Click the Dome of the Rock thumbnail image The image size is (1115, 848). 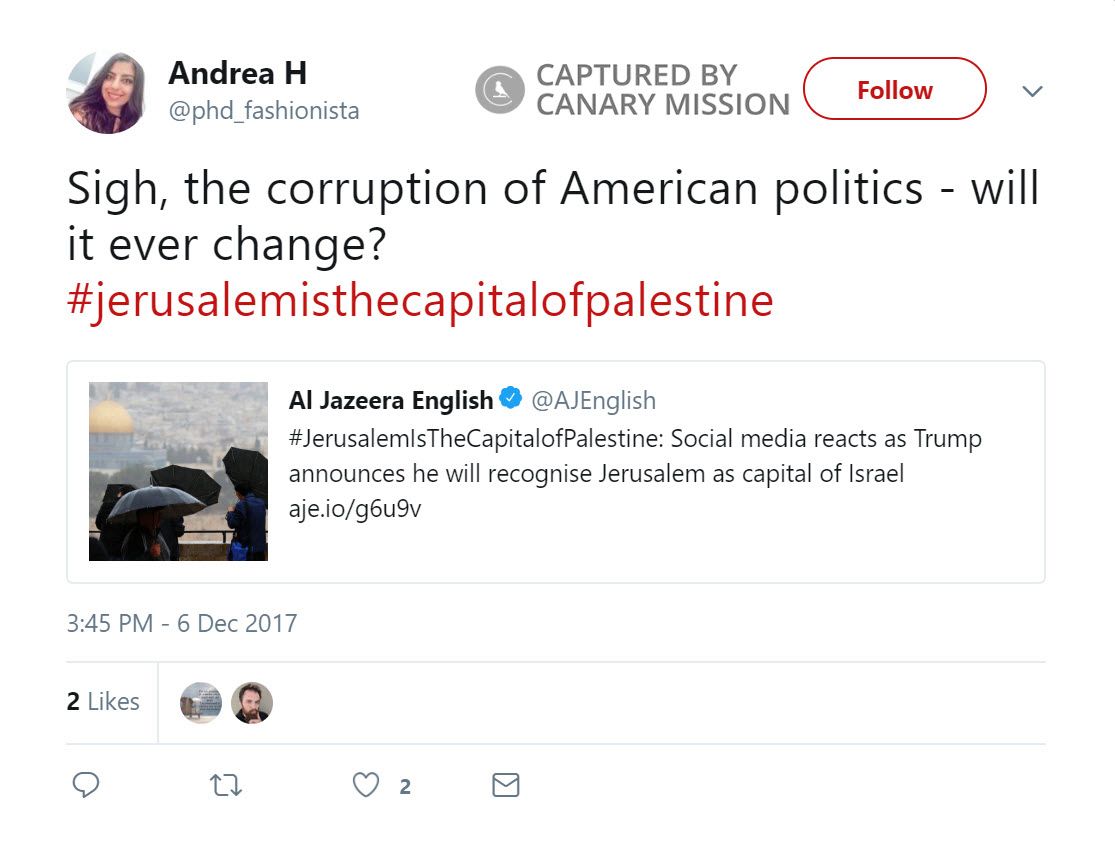point(178,470)
